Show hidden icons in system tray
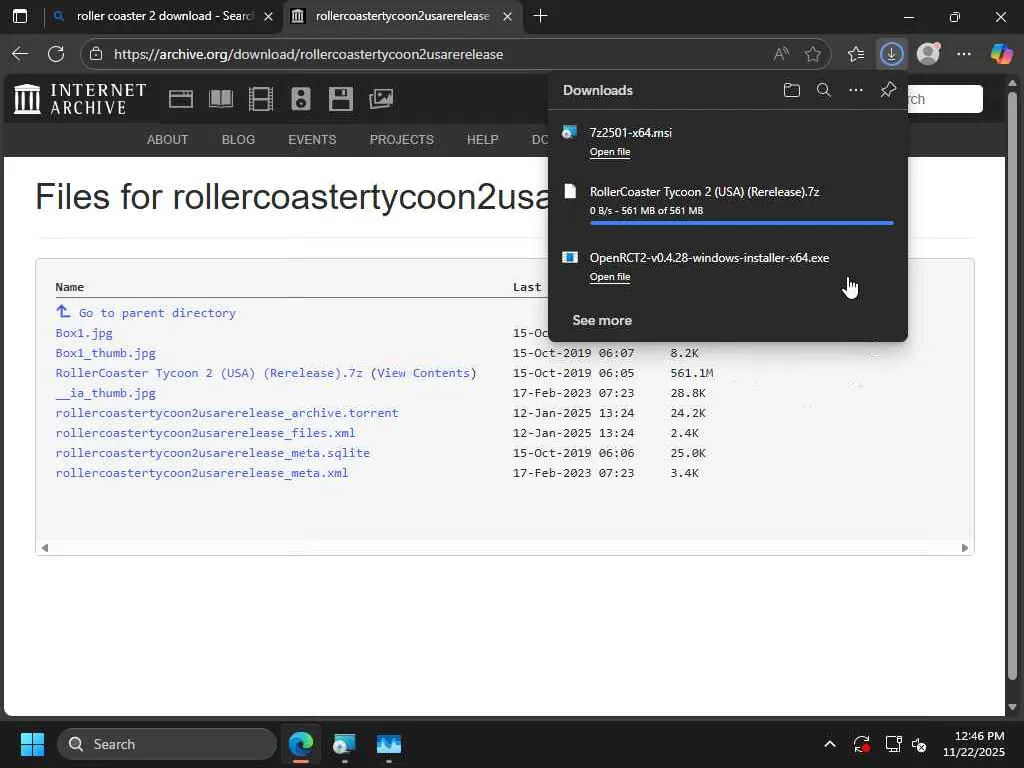Viewport: 1024px width, 768px height. point(829,744)
